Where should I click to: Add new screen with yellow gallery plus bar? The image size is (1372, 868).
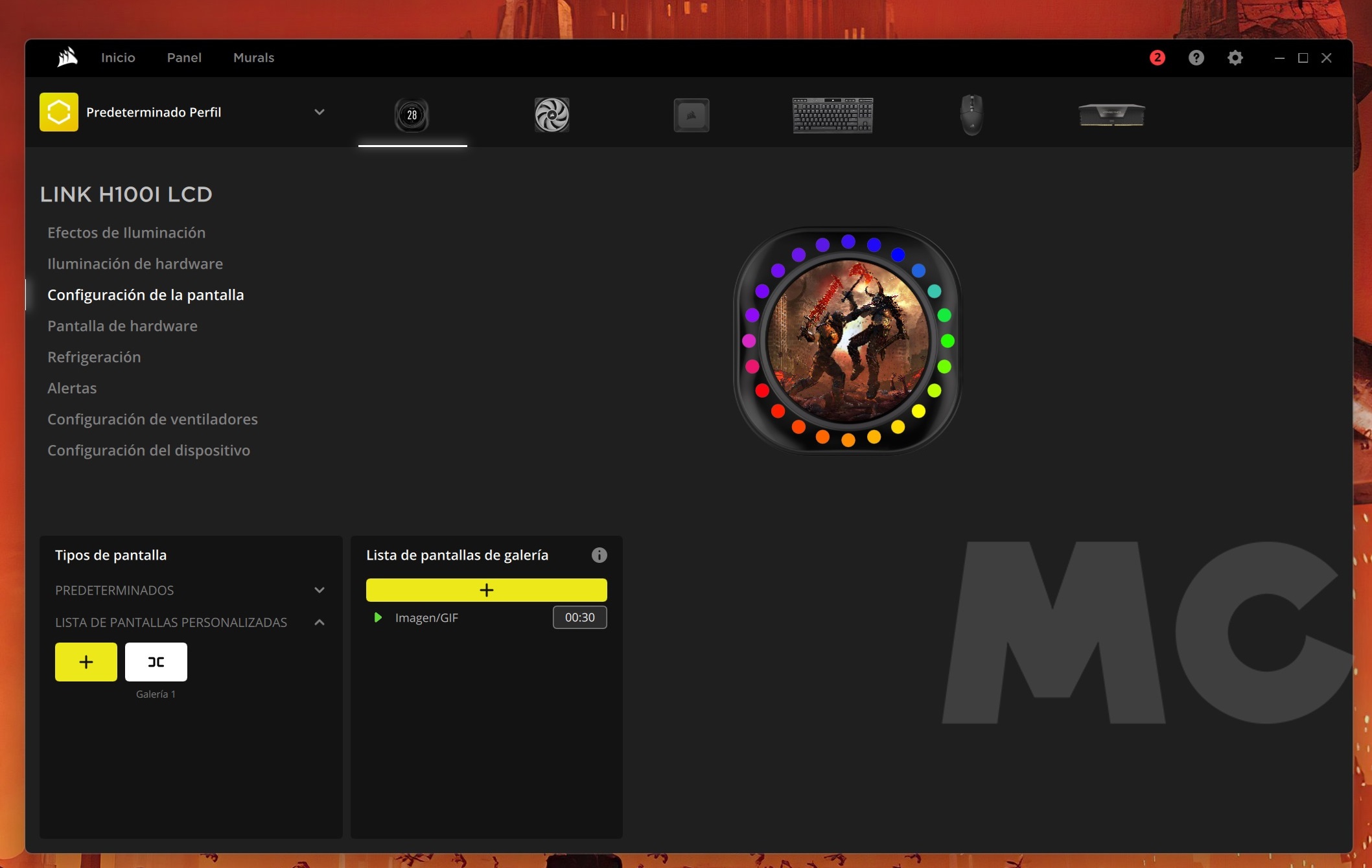click(486, 590)
